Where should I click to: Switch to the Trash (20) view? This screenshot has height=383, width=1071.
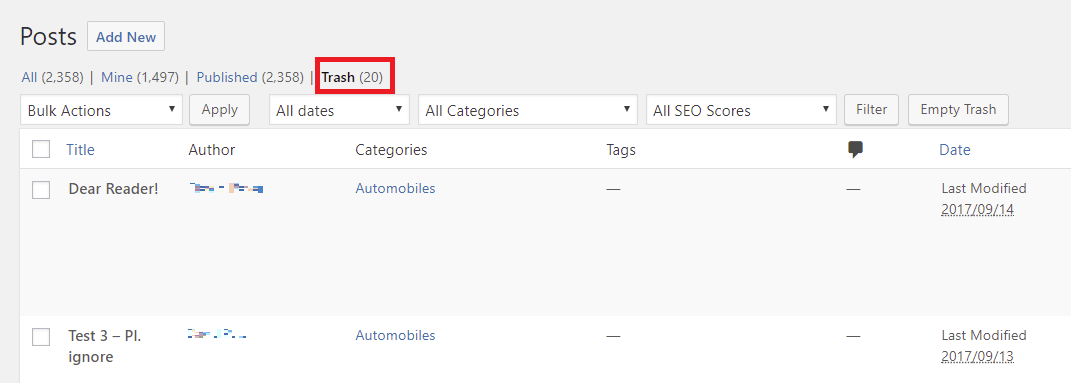pos(352,77)
